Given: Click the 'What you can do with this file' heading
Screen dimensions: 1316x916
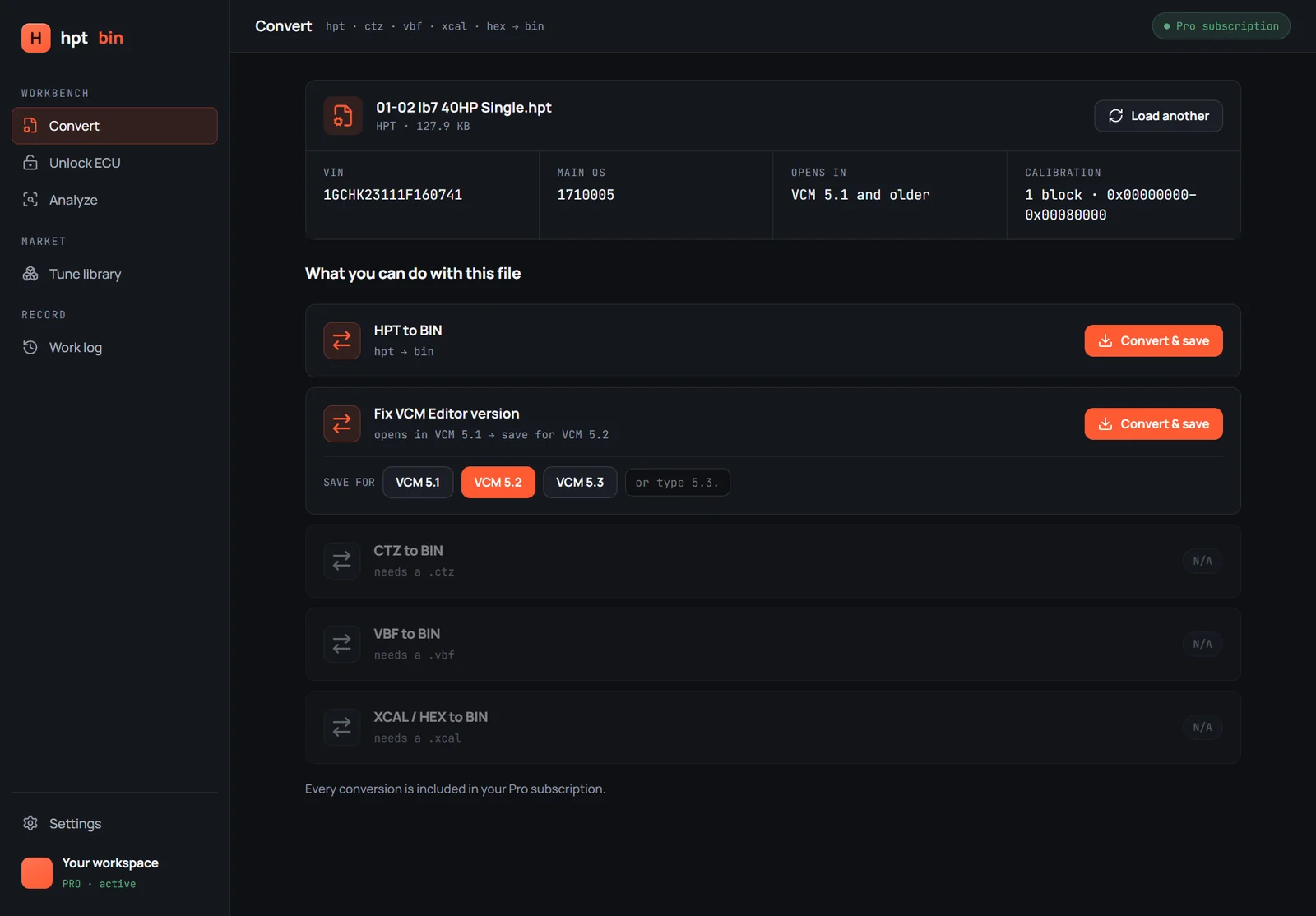Looking at the screenshot, I should click(x=413, y=273).
